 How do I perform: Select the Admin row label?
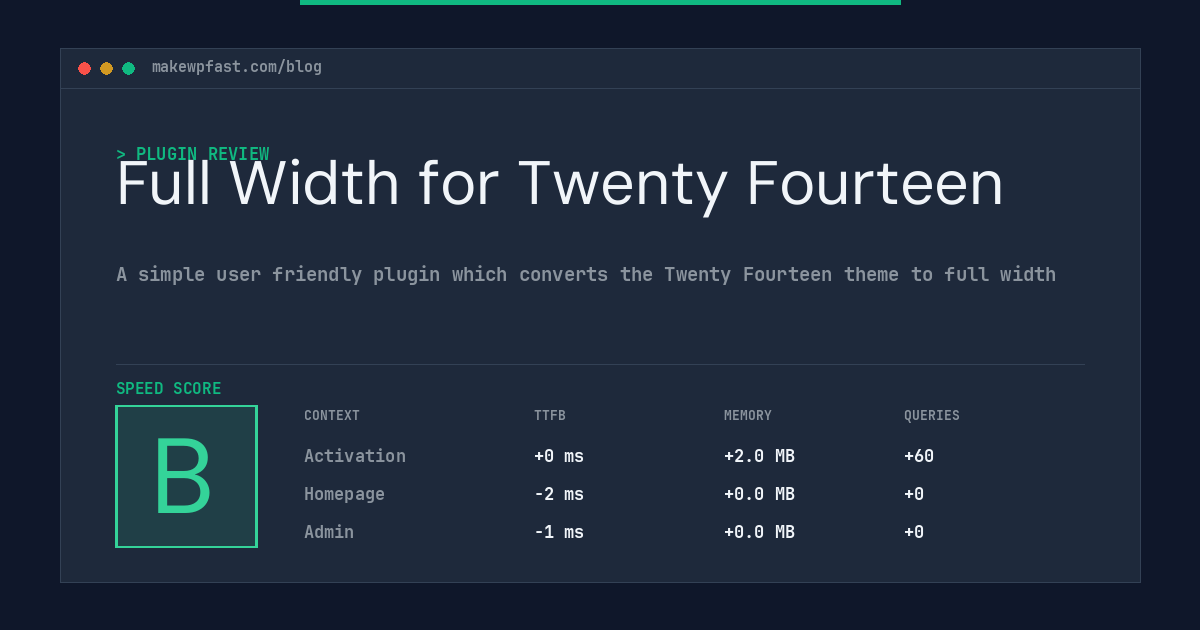pyautogui.click(x=329, y=532)
